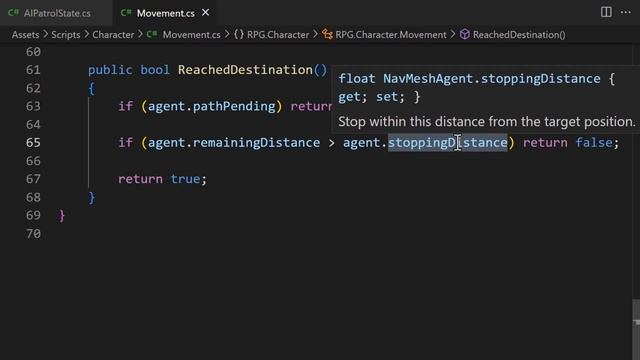Screen dimensions: 640x360
Task: Click the ReachedDestination method name on line 61
Action: coord(245,70)
